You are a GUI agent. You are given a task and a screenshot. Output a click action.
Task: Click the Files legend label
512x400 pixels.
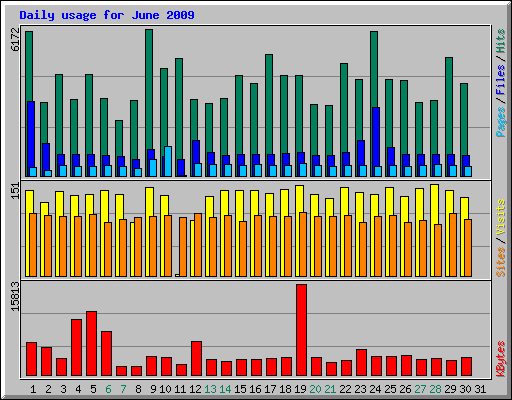tap(501, 80)
